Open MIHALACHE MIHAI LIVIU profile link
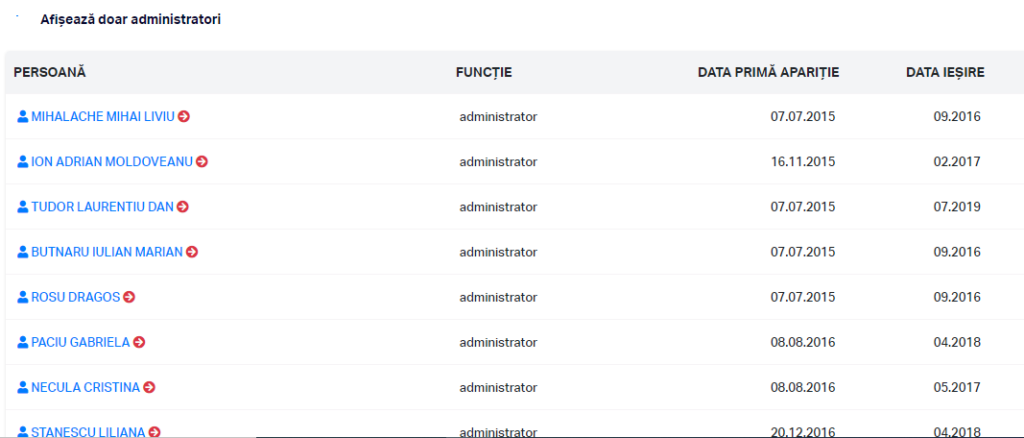 point(103,116)
